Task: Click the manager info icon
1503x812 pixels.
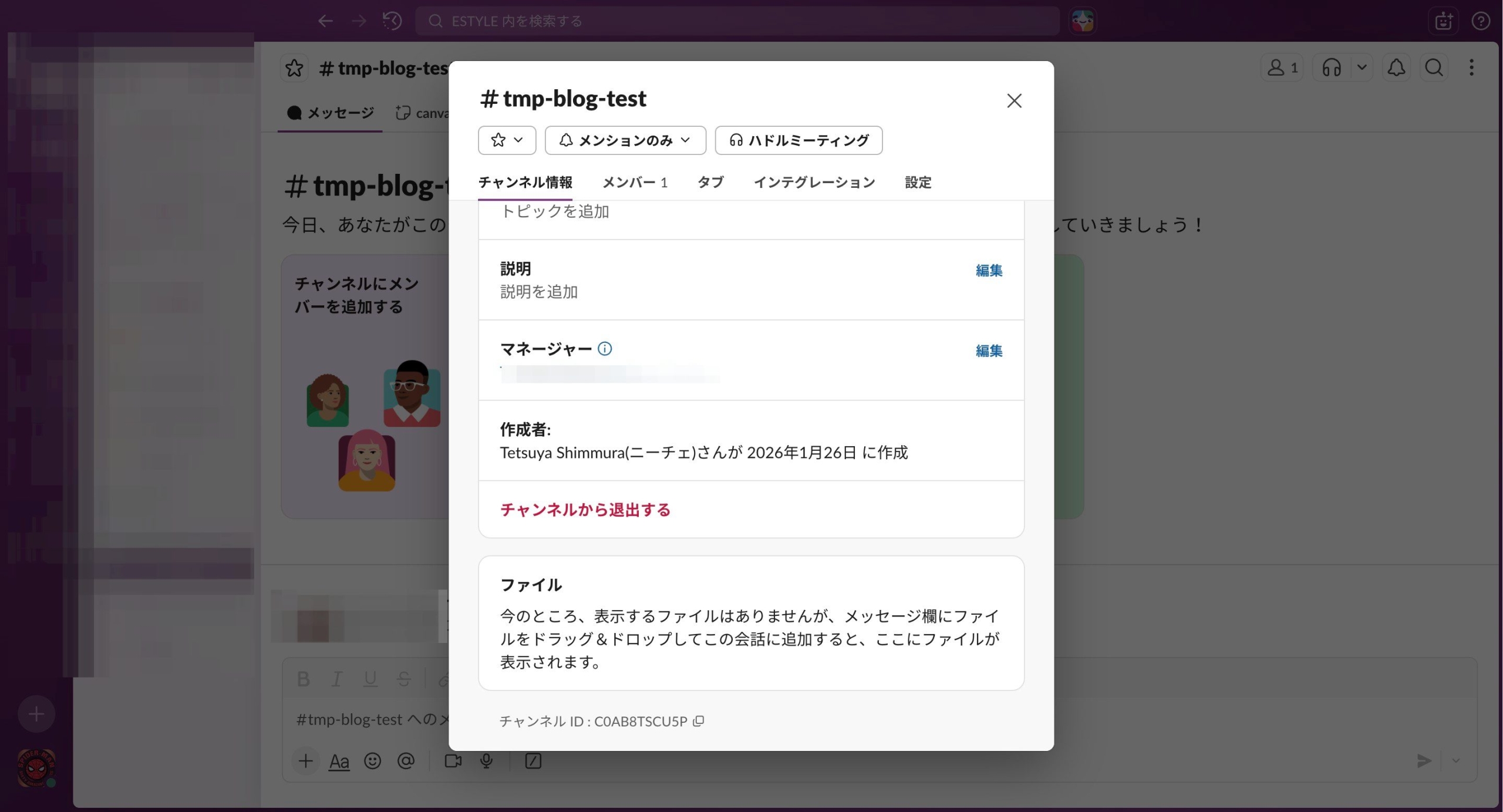Action: pos(604,349)
